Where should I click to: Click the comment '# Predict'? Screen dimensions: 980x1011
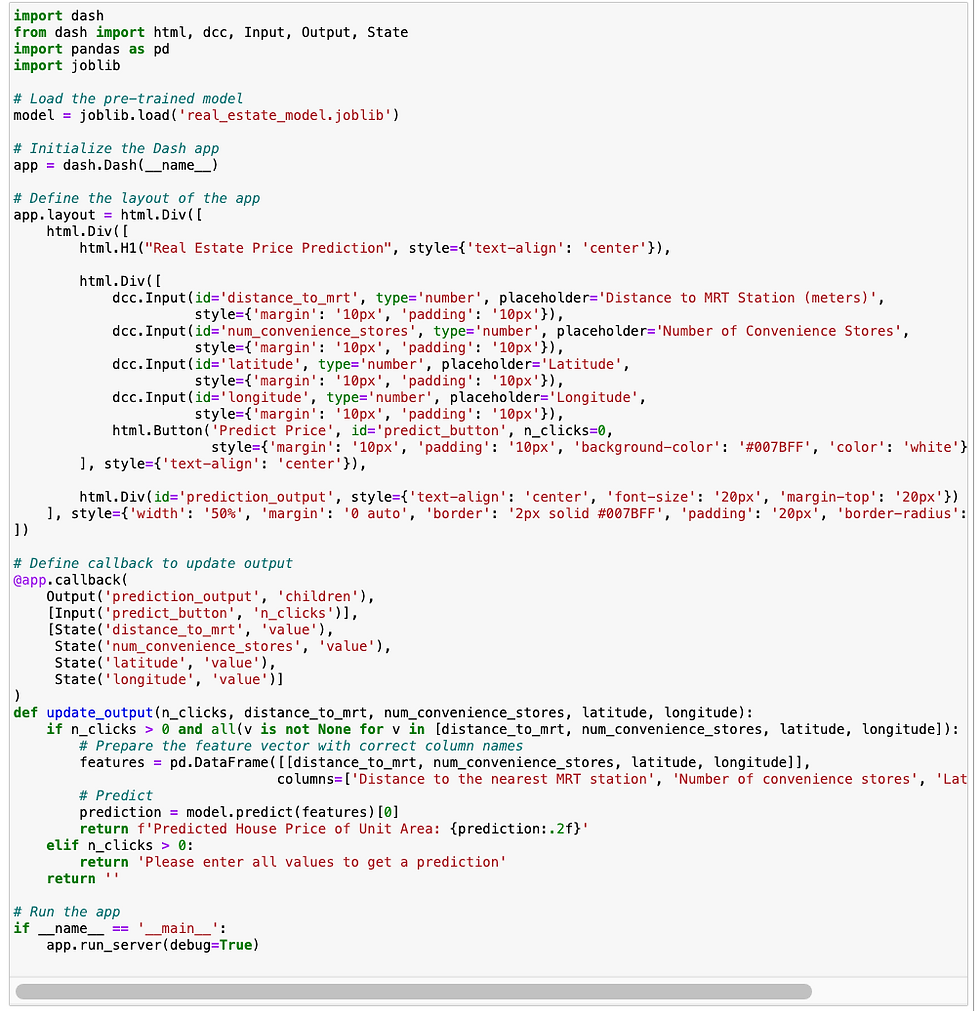117,796
